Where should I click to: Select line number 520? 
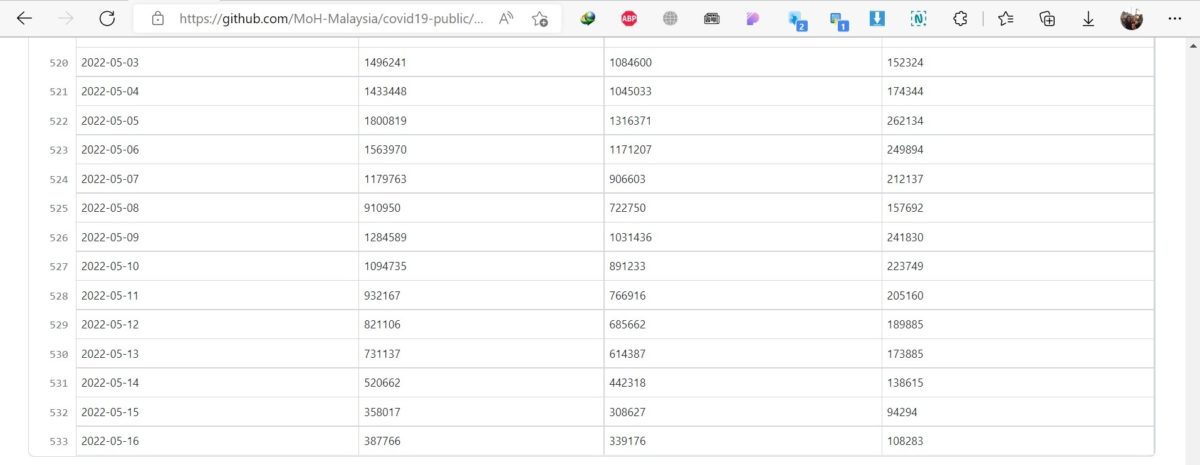(x=58, y=63)
